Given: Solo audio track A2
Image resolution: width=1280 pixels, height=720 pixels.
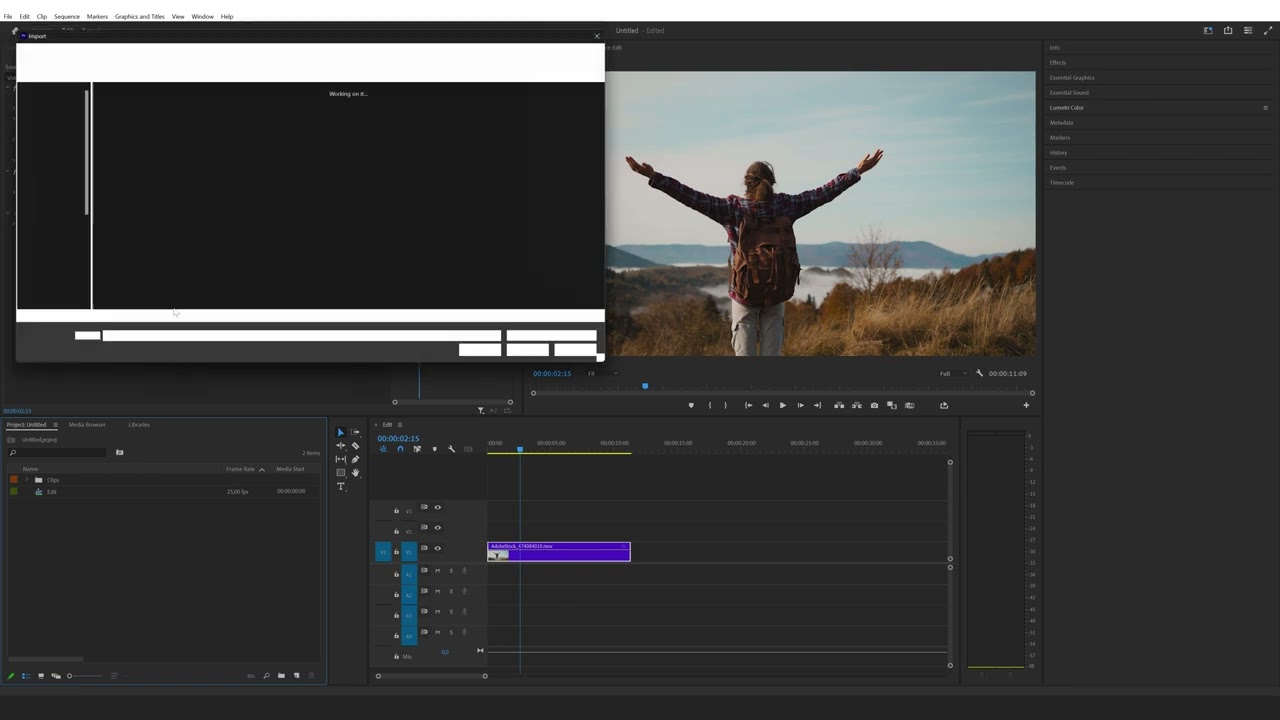Looking at the screenshot, I should tap(451, 591).
